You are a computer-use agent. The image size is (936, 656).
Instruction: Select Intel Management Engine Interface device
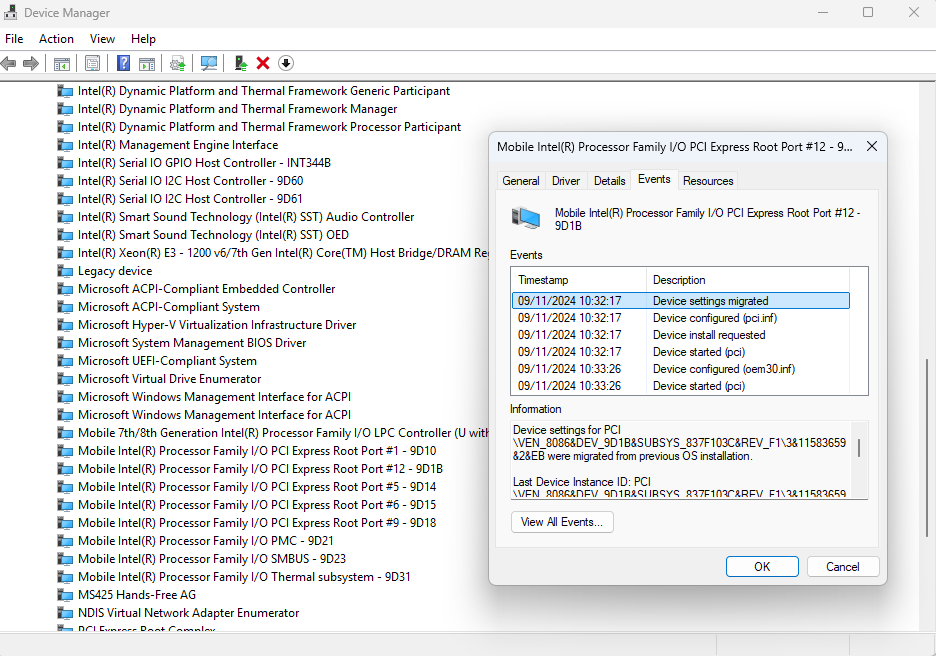point(178,145)
